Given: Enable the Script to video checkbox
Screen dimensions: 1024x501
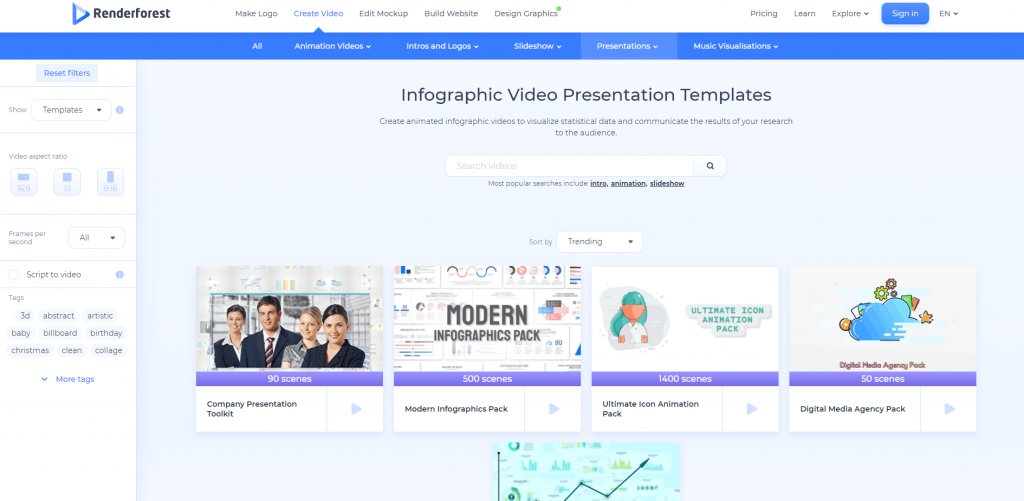Looking at the screenshot, I should (x=14, y=275).
